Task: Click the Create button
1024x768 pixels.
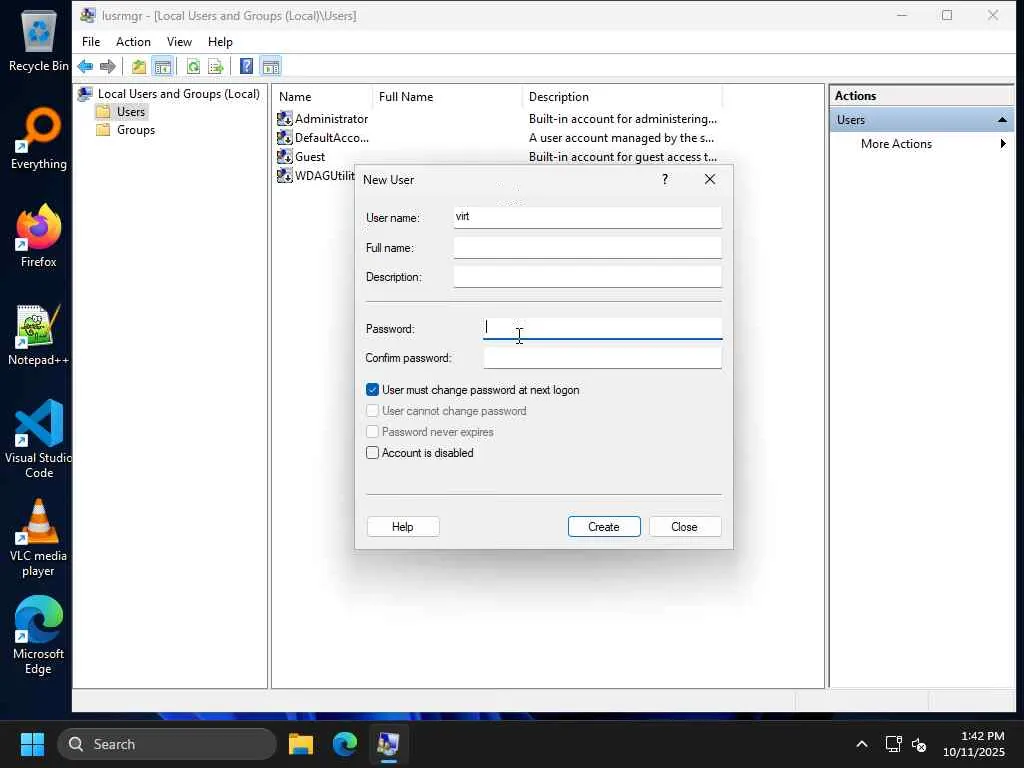Action: pyautogui.click(x=604, y=526)
